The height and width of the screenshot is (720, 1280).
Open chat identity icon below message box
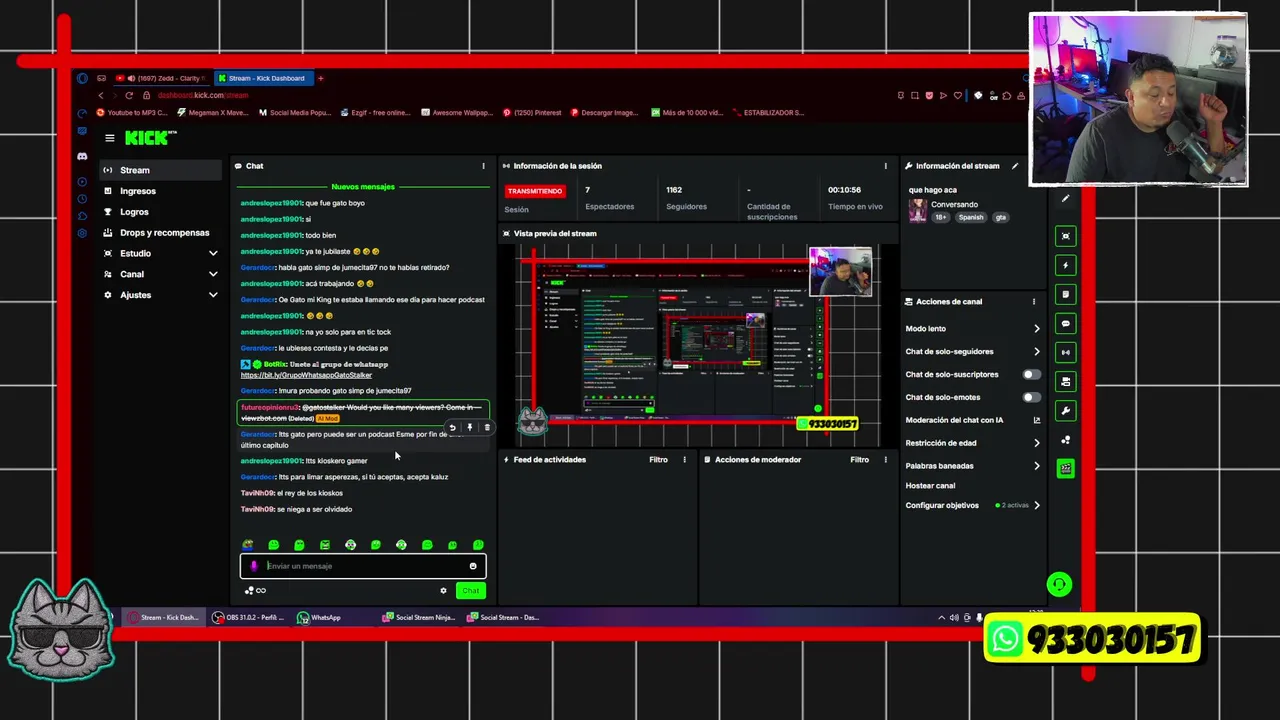[x=249, y=590]
